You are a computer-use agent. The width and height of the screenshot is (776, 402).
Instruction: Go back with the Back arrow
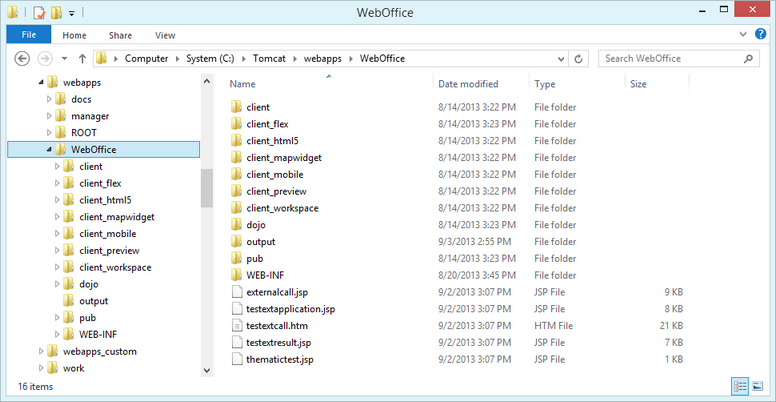(x=22, y=58)
